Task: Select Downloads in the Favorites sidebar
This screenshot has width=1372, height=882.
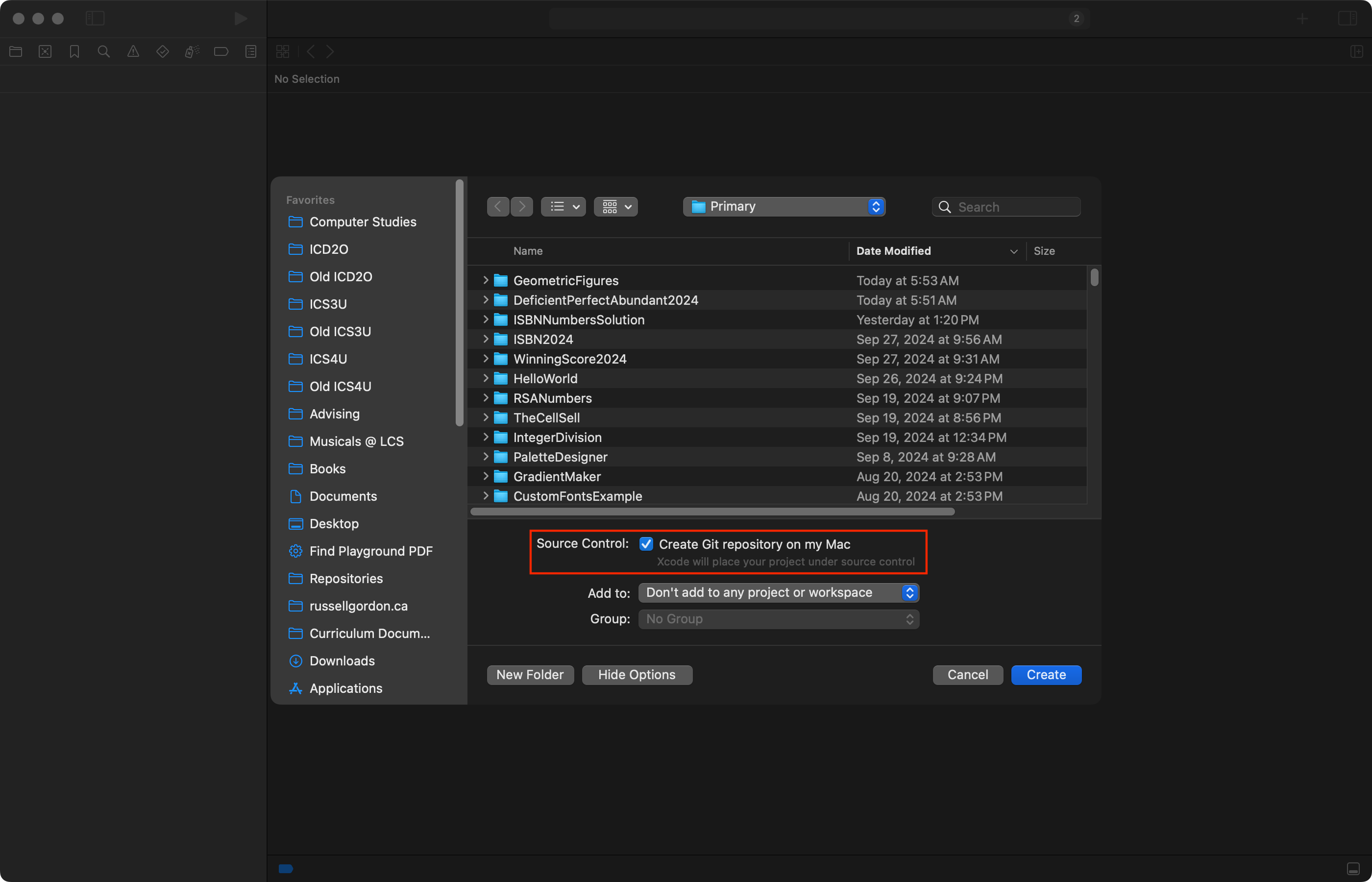Action: 342,661
